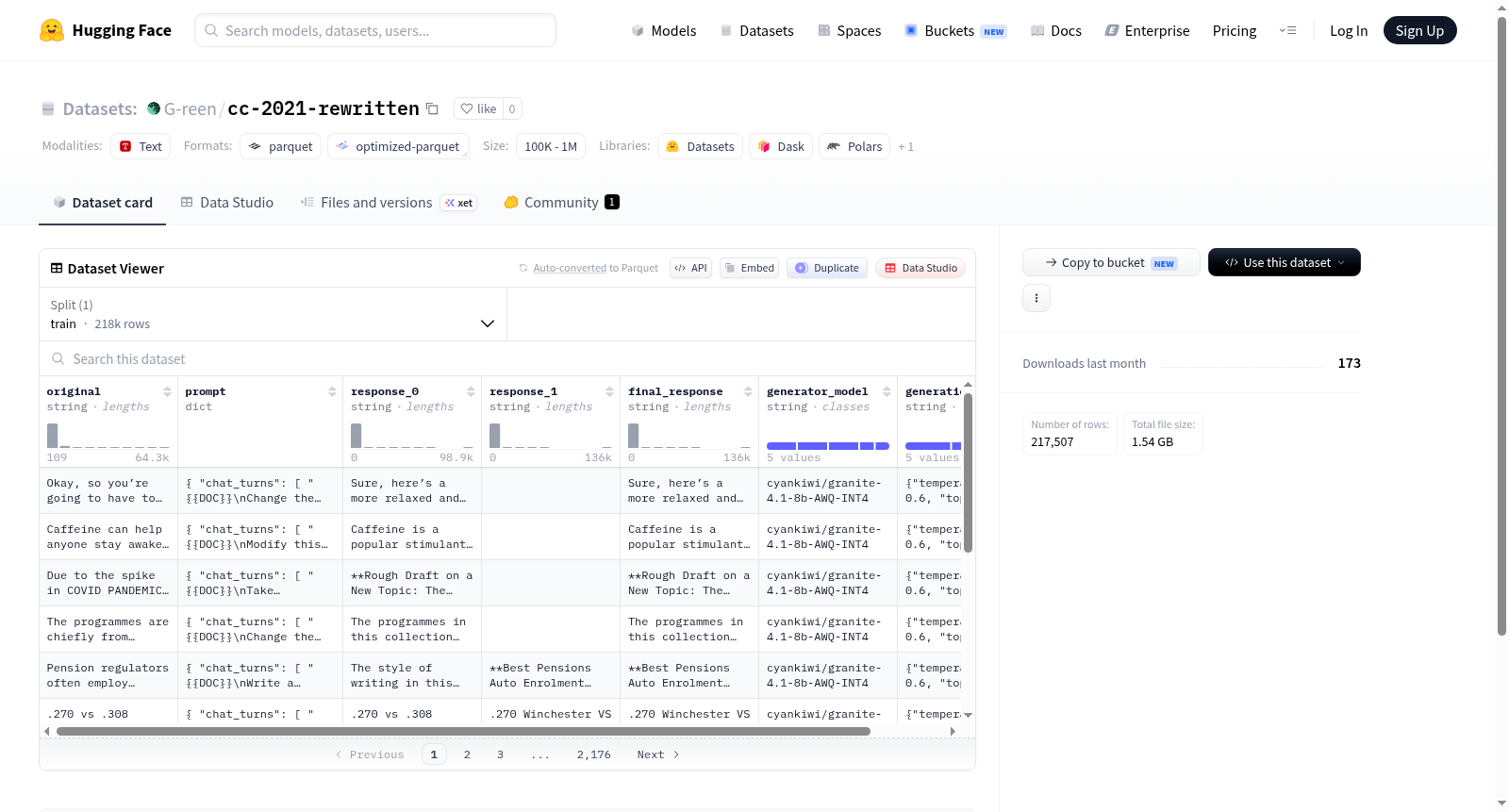Image resolution: width=1509 pixels, height=812 pixels.
Task: Sort the prompt column
Action: click(332, 391)
